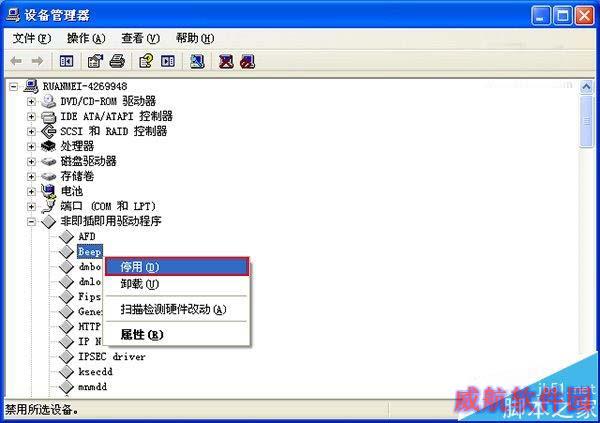Screen dimensions: 600x423
Task: Select the Beep driver entry
Action: [x=90, y=252]
